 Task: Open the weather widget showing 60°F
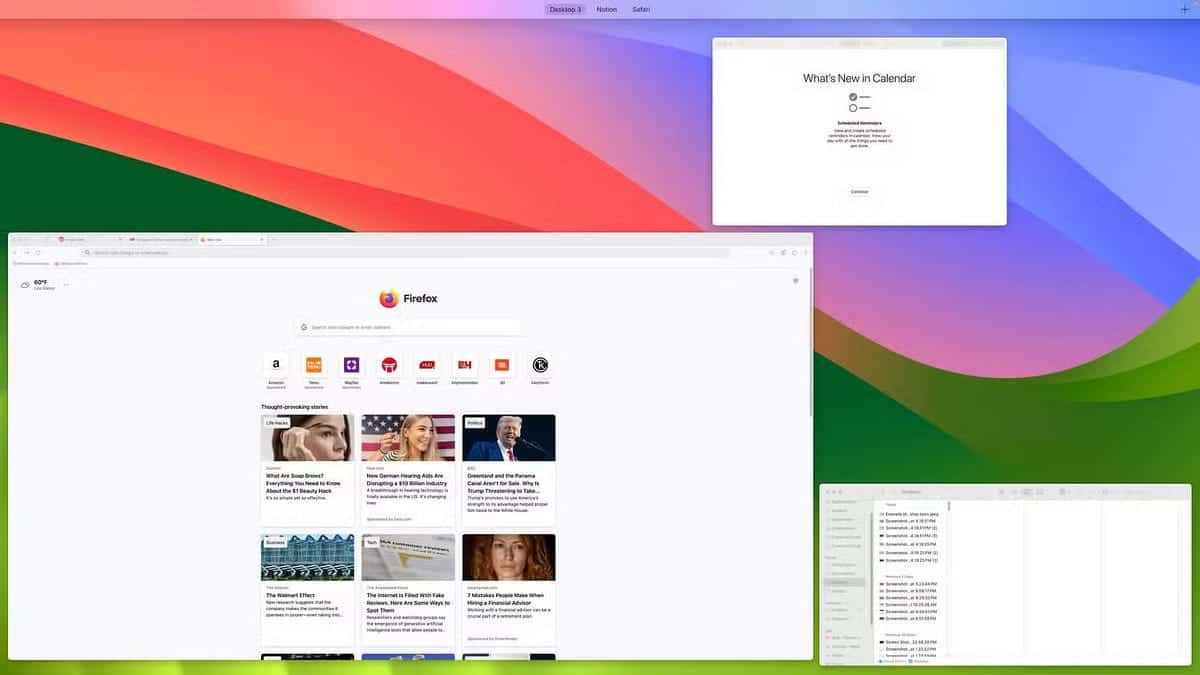tap(40, 285)
